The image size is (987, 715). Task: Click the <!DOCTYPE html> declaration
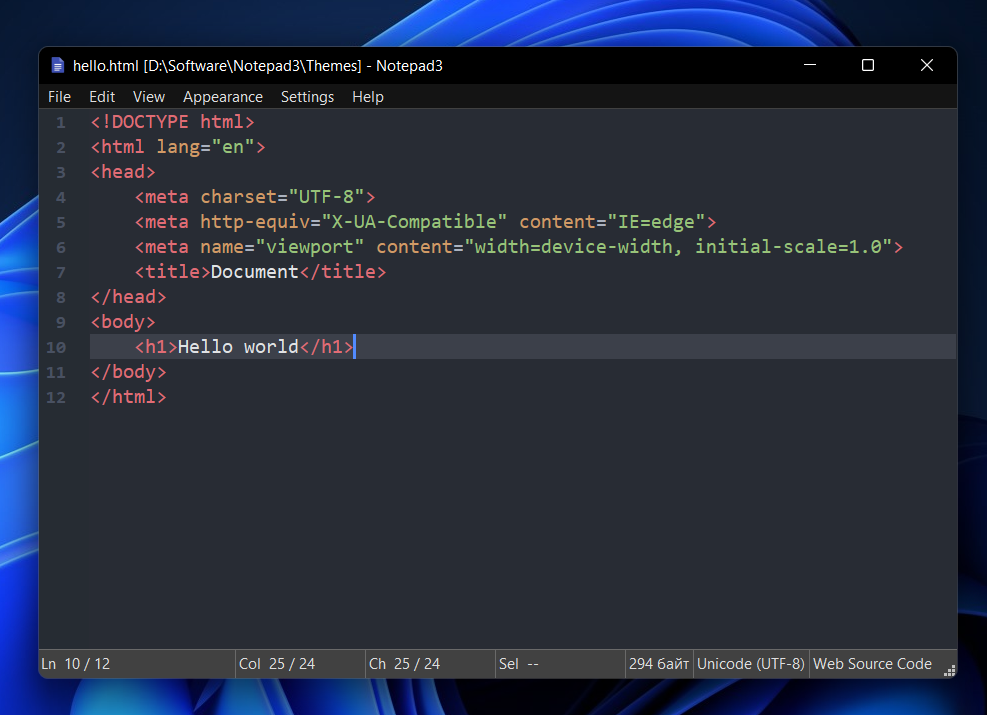pos(172,121)
